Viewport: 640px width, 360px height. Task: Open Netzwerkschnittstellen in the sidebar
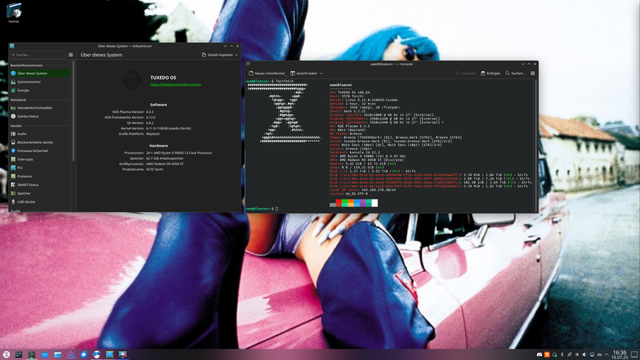click(40, 108)
